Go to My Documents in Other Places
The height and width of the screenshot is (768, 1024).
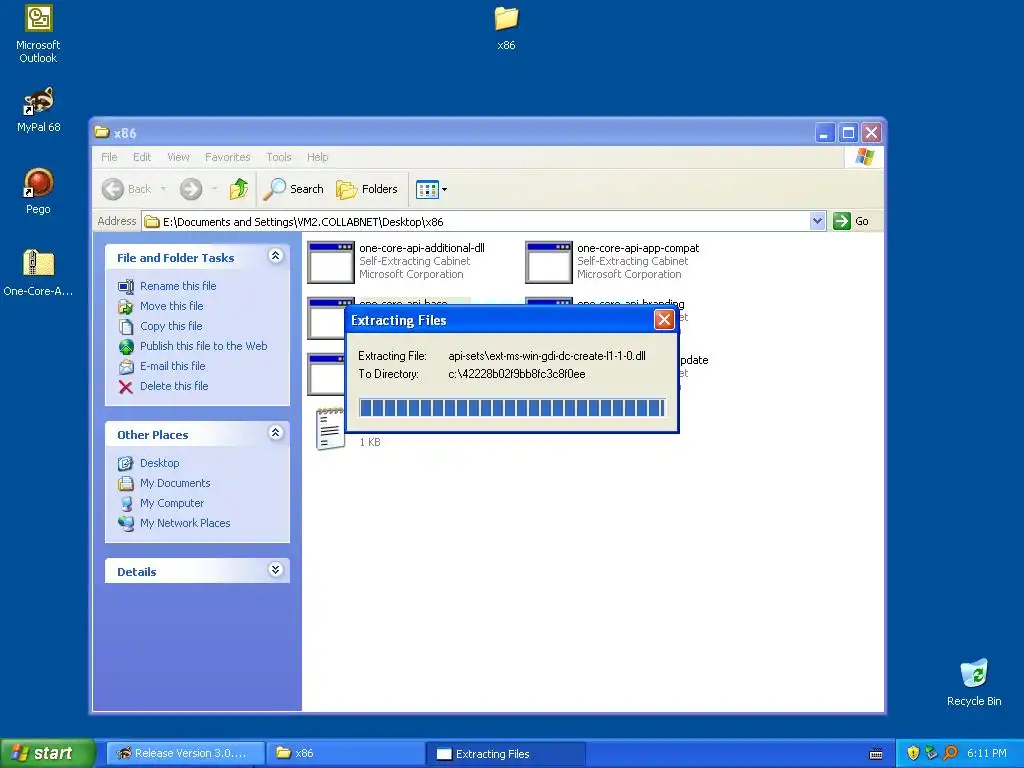click(x=175, y=483)
